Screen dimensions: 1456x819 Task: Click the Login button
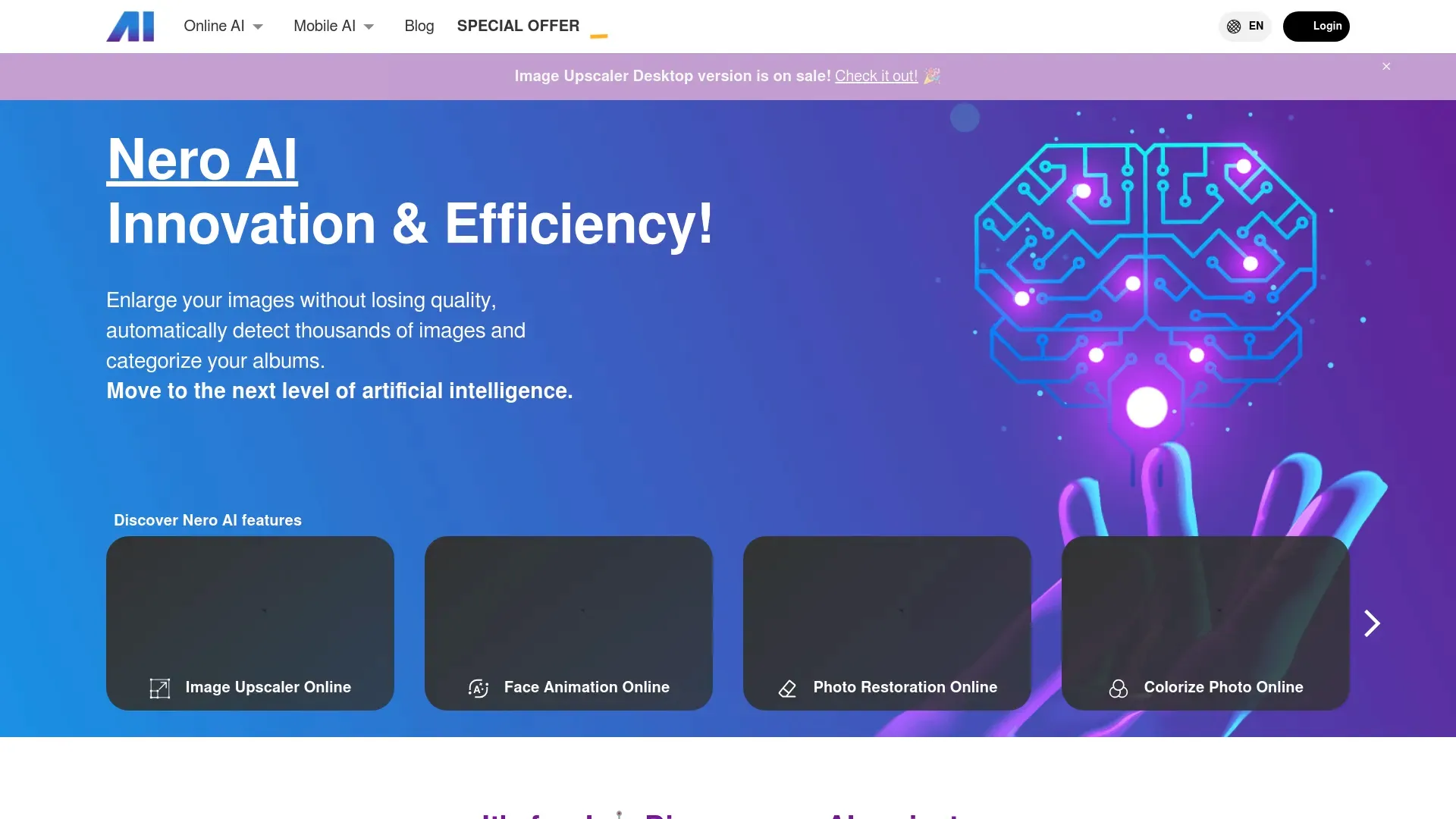(x=1316, y=27)
